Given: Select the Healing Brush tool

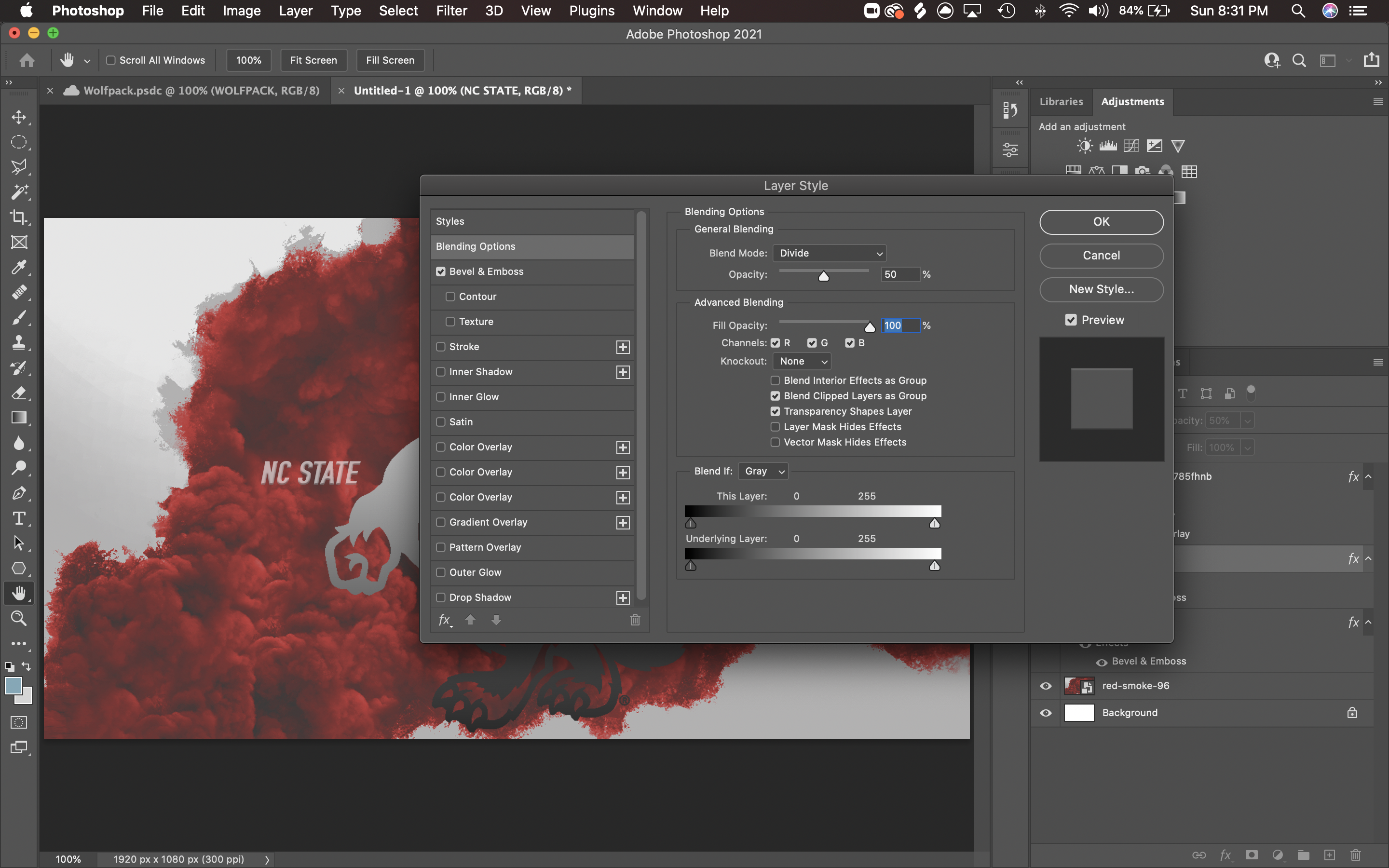Looking at the screenshot, I should pos(19,293).
